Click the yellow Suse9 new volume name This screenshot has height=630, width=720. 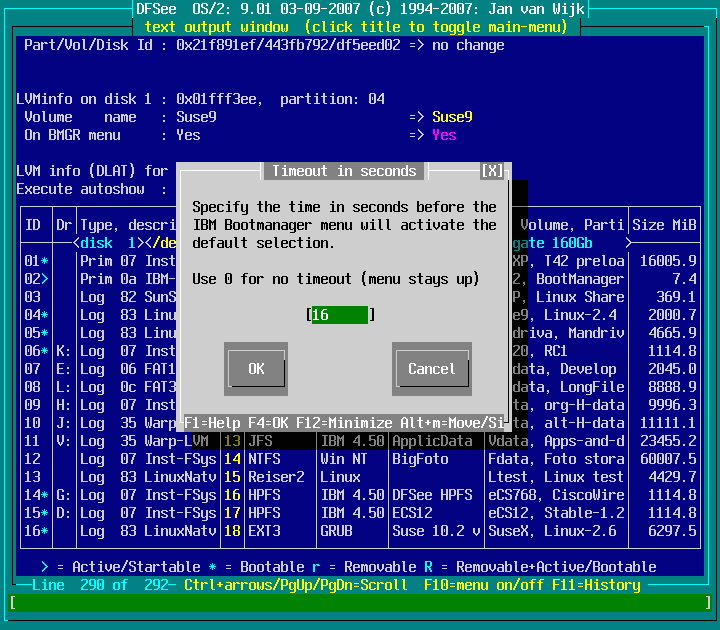pos(452,117)
